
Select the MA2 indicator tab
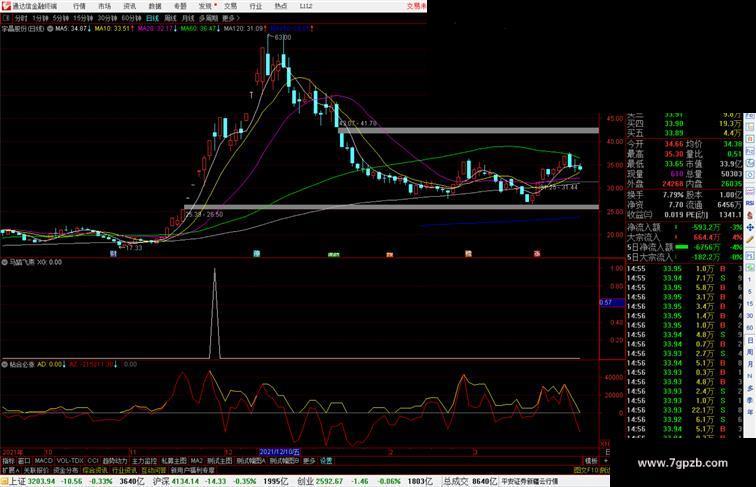(x=196, y=461)
